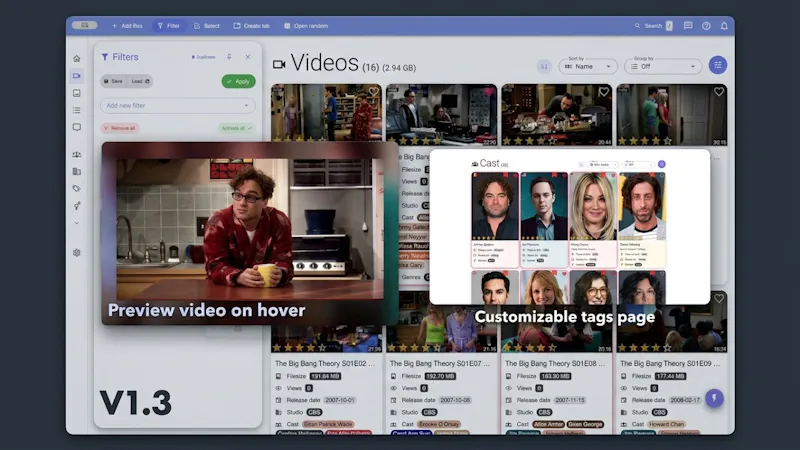
Task: Click Select in the top bar
Action: [x=207, y=26]
